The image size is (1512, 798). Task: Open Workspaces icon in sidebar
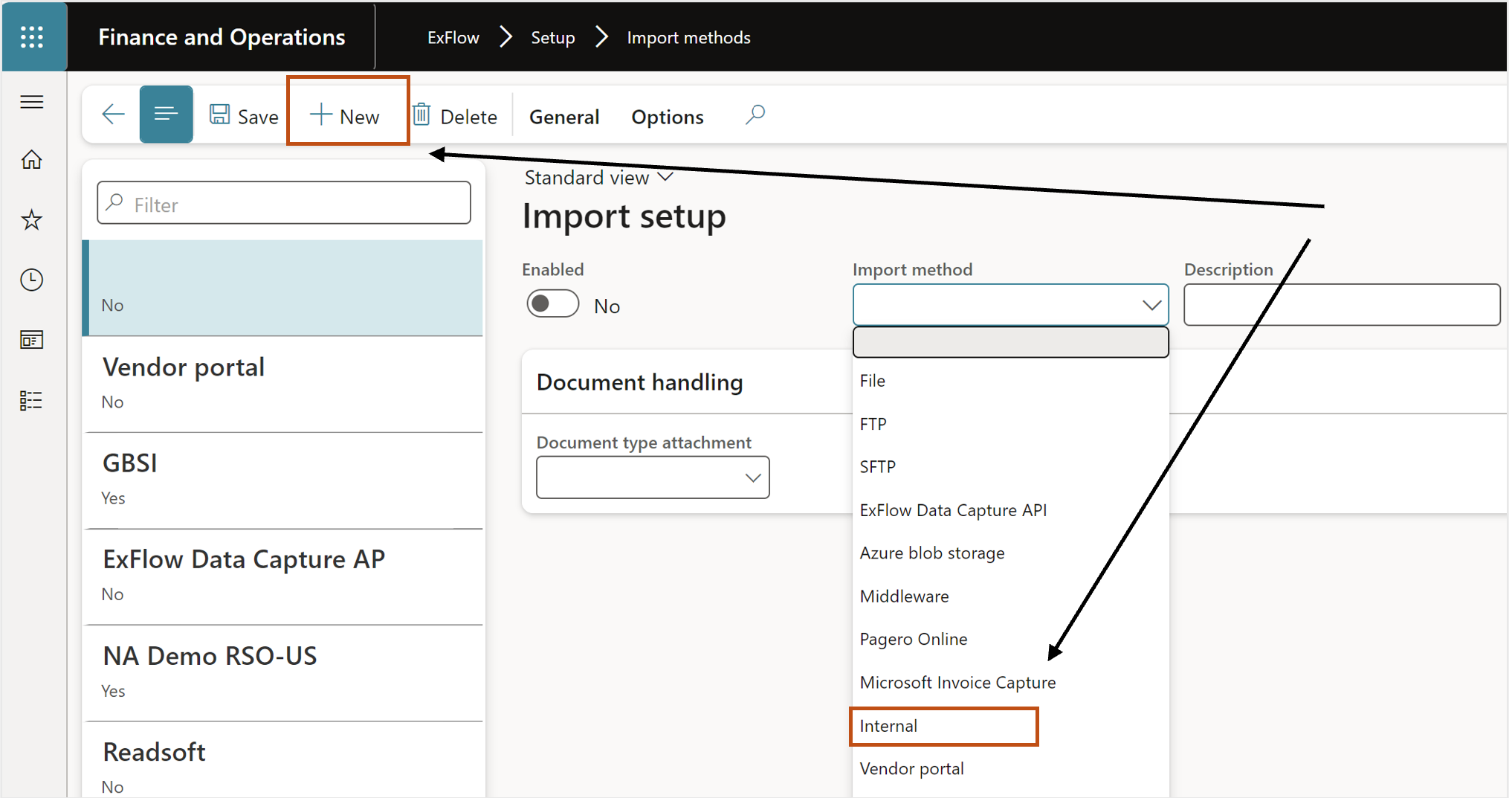32,340
